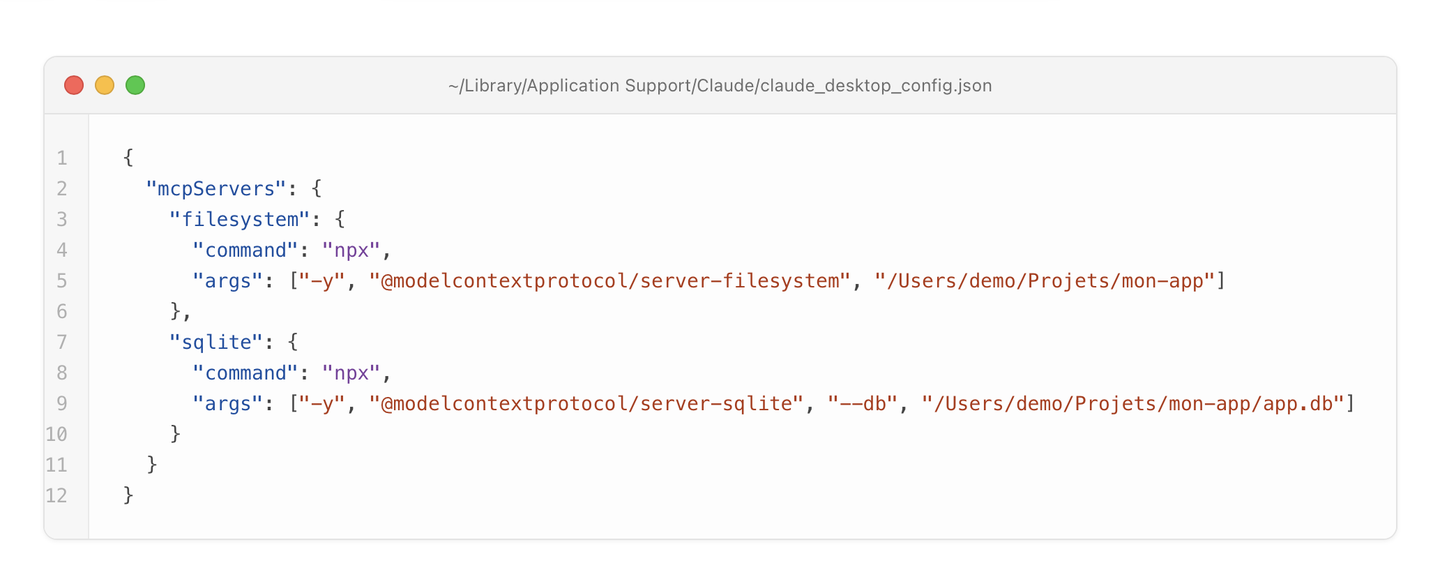Click the red close window button
Image resolution: width=1440 pixels, height=570 pixels.
coord(74,85)
